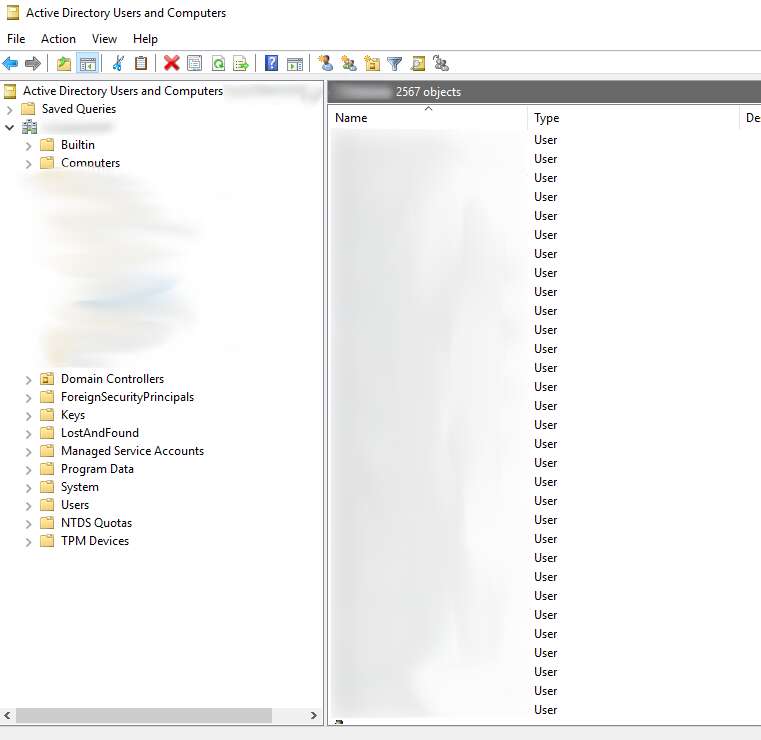Select the TPM Devices tree item
The height and width of the screenshot is (740, 761).
click(x=95, y=540)
